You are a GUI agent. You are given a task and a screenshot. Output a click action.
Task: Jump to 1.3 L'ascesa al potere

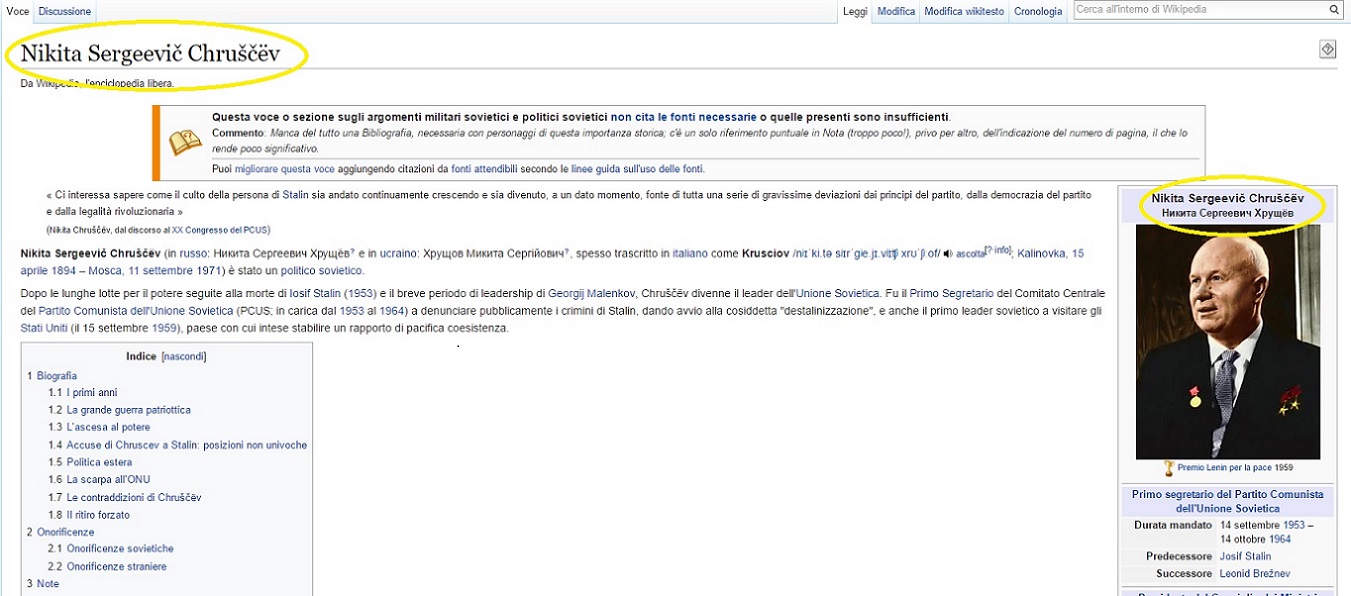click(x=108, y=428)
